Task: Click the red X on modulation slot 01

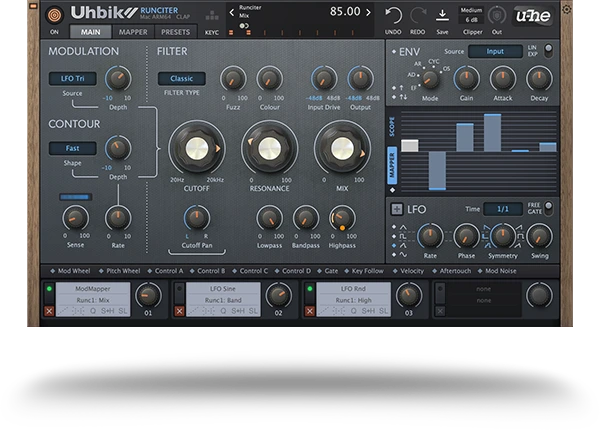Action: pos(49,311)
